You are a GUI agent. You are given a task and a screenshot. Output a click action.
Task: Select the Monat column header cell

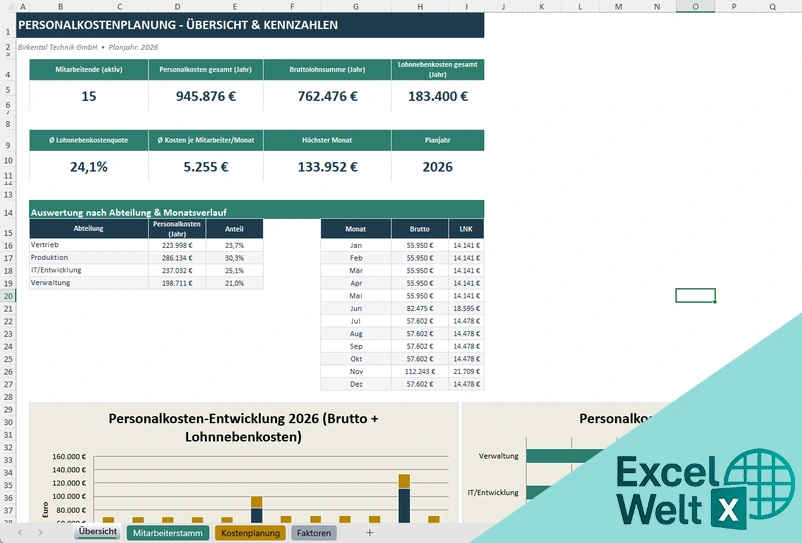pos(356,229)
